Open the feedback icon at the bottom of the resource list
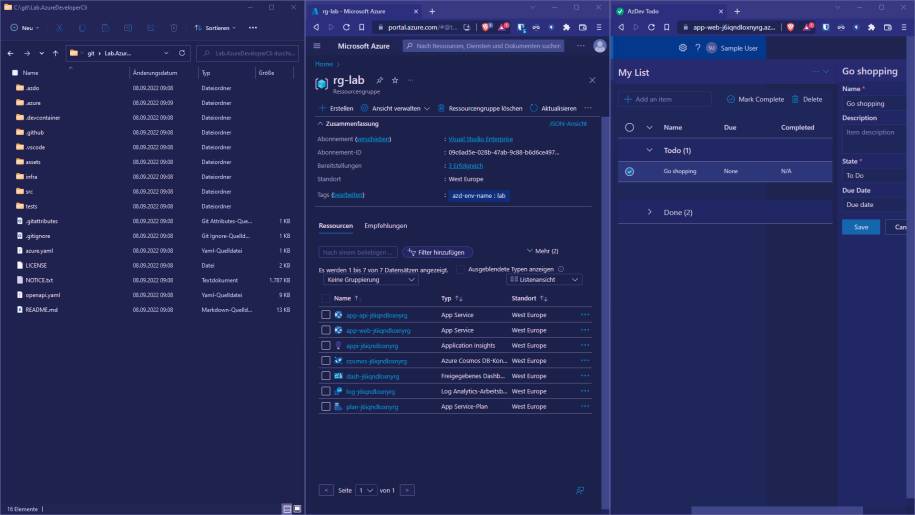Image resolution: width=915 pixels, height=515 pixels. click(580, 491)
